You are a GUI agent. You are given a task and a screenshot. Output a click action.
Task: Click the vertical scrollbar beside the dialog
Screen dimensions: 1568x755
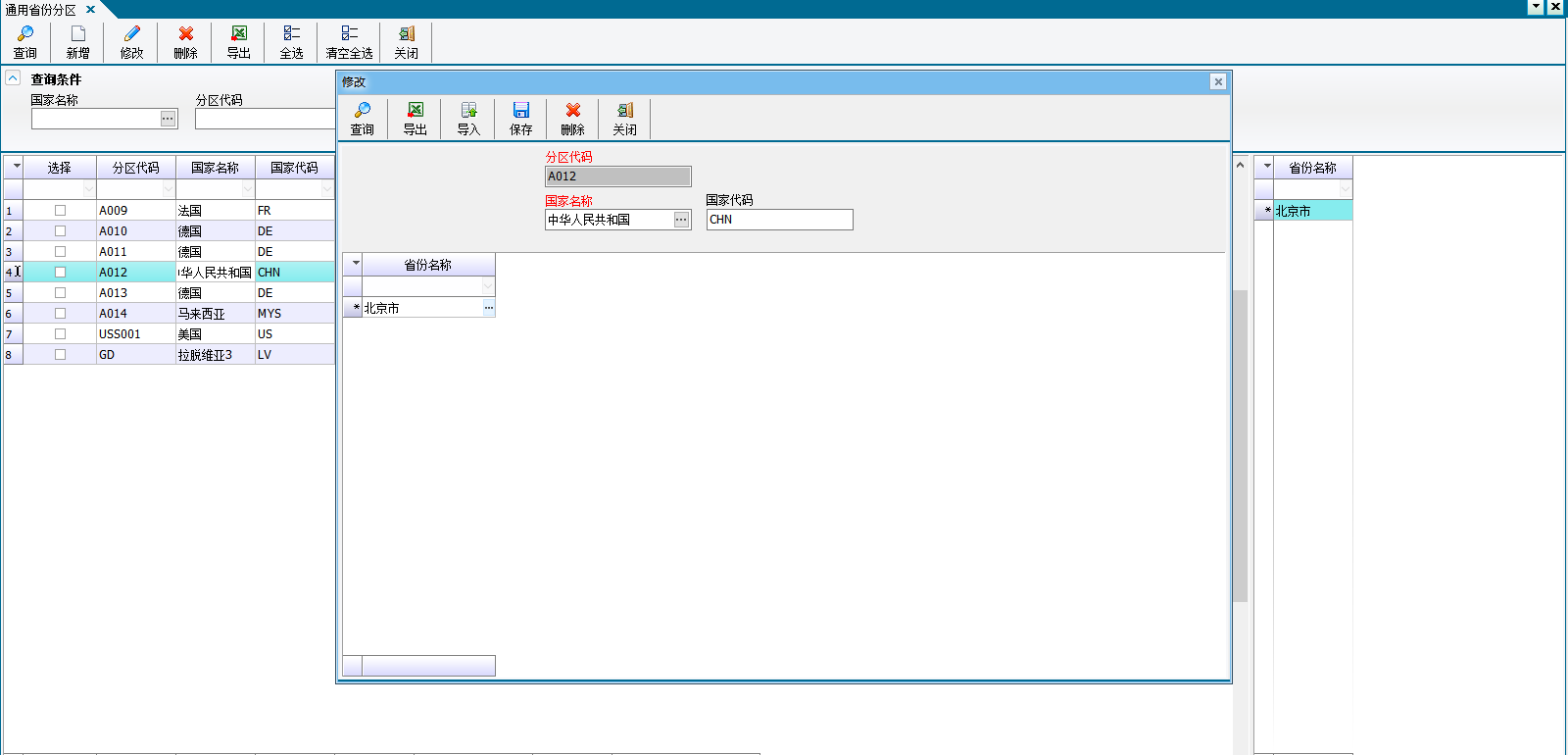(x=1240, y=446)
